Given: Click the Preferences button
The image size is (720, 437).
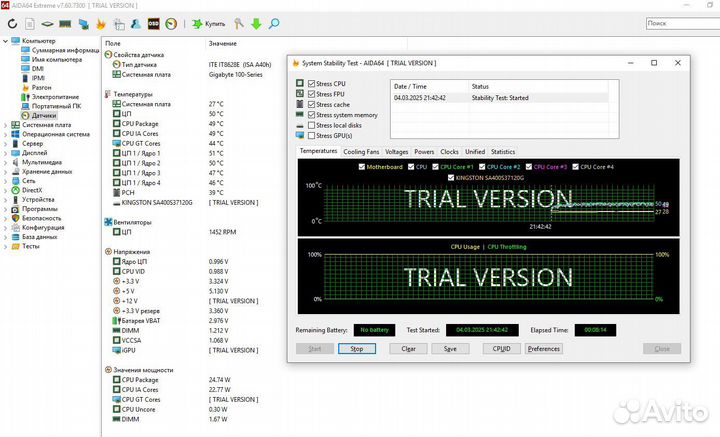Looking at the screenshot, I should coord(543,349).
